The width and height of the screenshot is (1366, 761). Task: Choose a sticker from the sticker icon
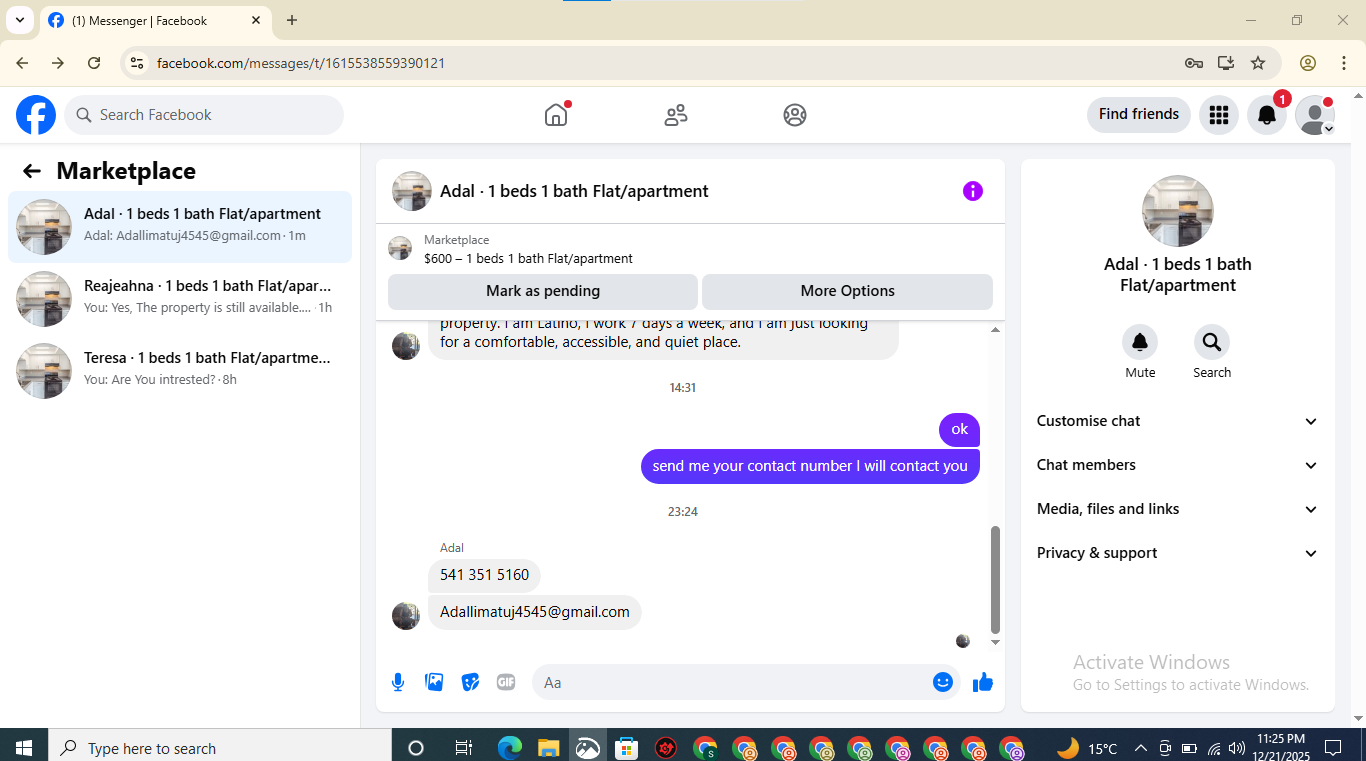point(470,682)
